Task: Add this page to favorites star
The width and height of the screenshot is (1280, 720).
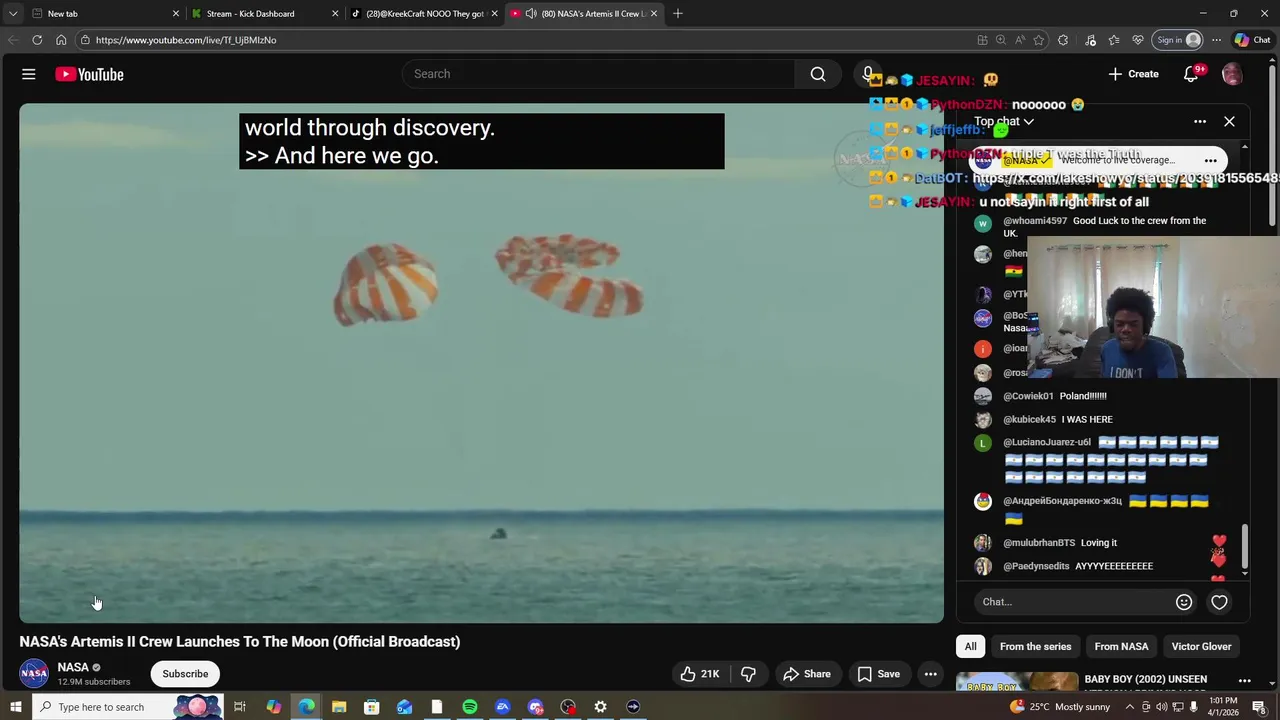Action: [x=1039, y=40]
